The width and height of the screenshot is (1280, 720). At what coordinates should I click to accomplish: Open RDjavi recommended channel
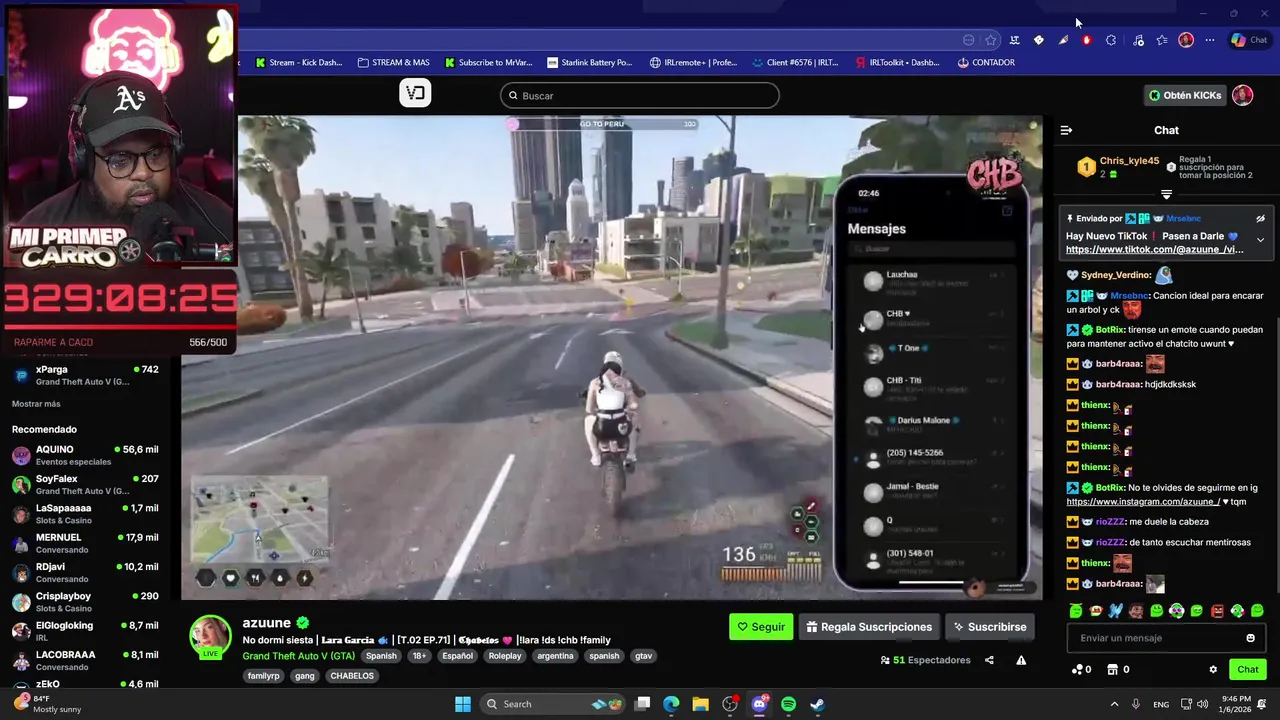[x=85, y=572]
